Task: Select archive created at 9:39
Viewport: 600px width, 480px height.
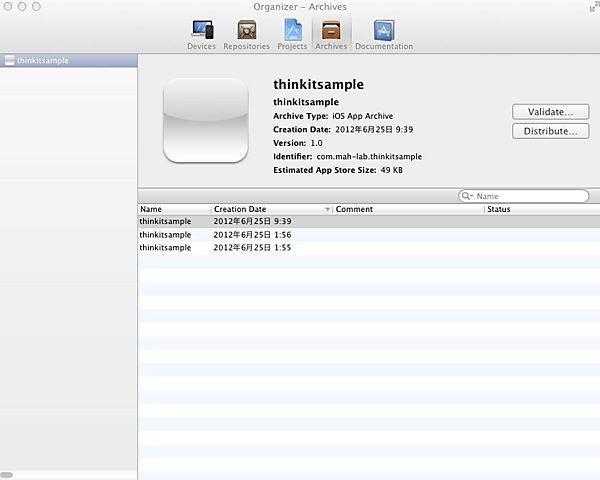Action: pos(252,221)
